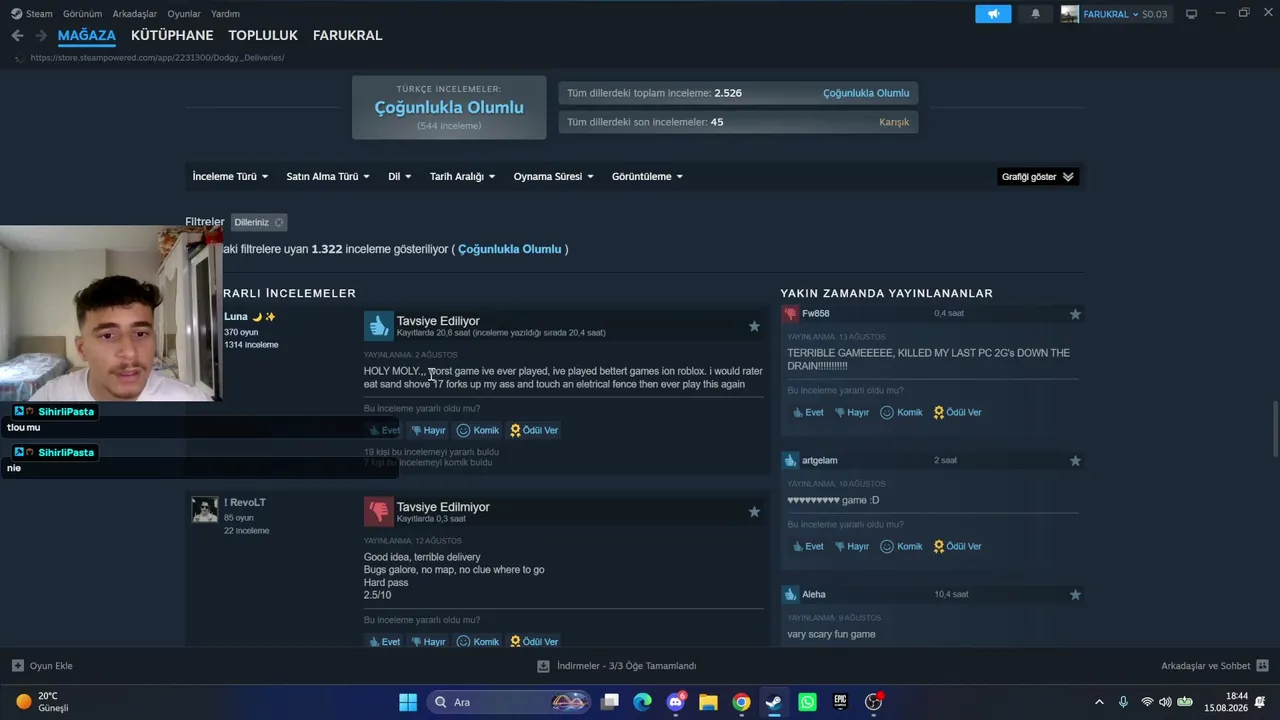Click the Çoğunlukla Olumlu Turkish reviews summary

click(449, 108)
